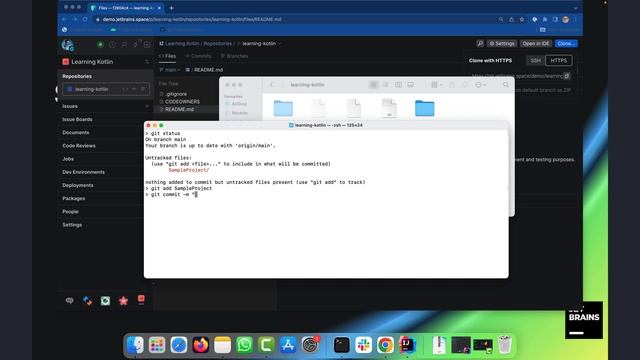The height and width of the screenshot is (360, 640).
Task: Click the Chrome address bar
Action: coord(294,19)
